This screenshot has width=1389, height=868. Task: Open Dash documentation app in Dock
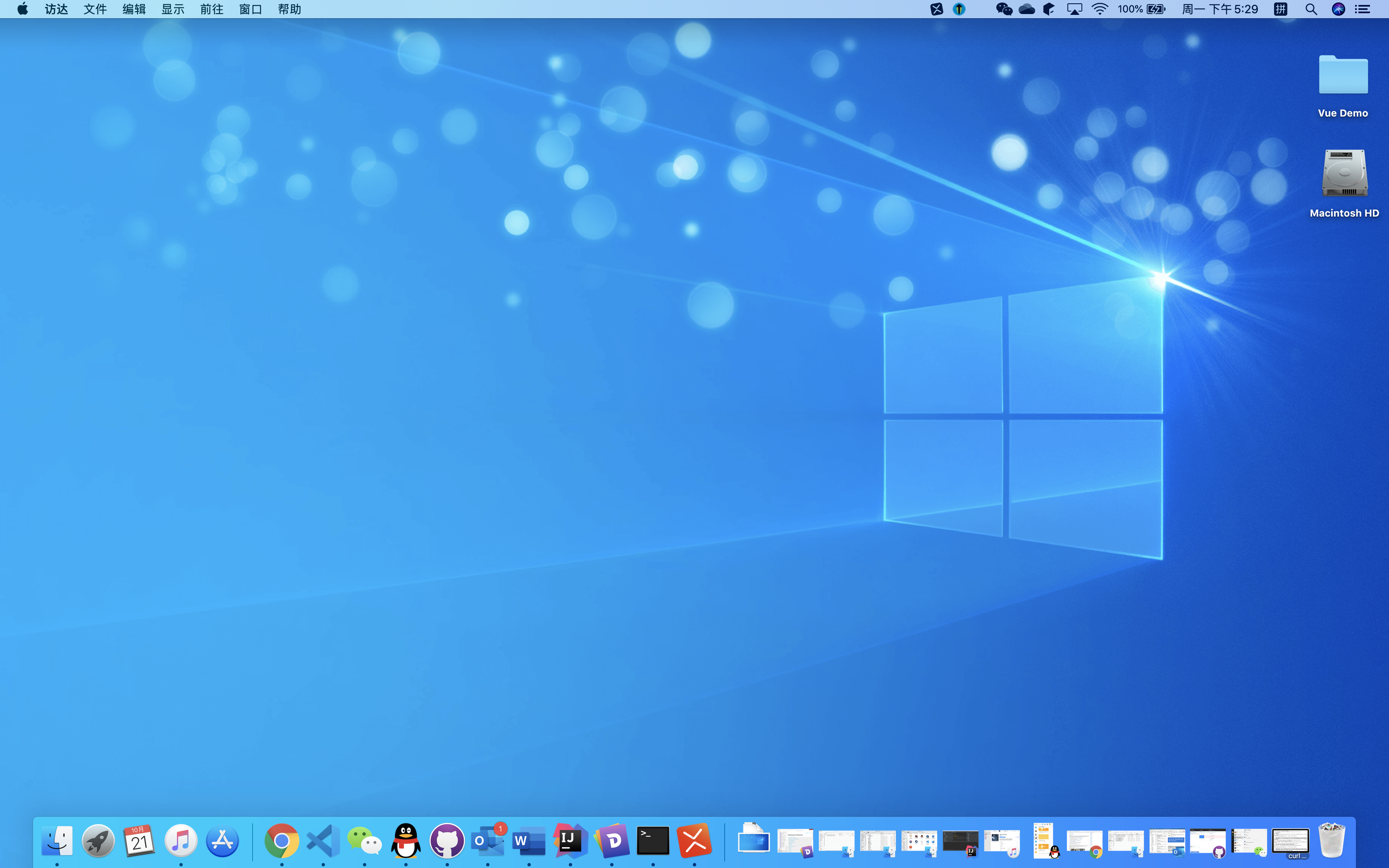point(612,841)
